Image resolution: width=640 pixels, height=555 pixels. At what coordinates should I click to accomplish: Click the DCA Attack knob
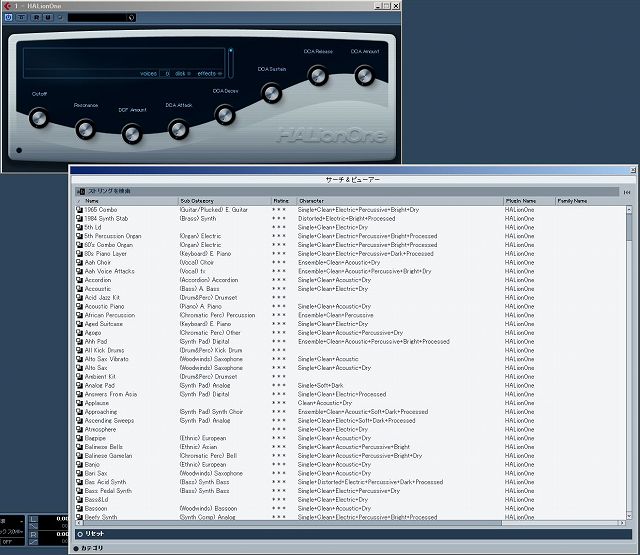pos(178,129)
